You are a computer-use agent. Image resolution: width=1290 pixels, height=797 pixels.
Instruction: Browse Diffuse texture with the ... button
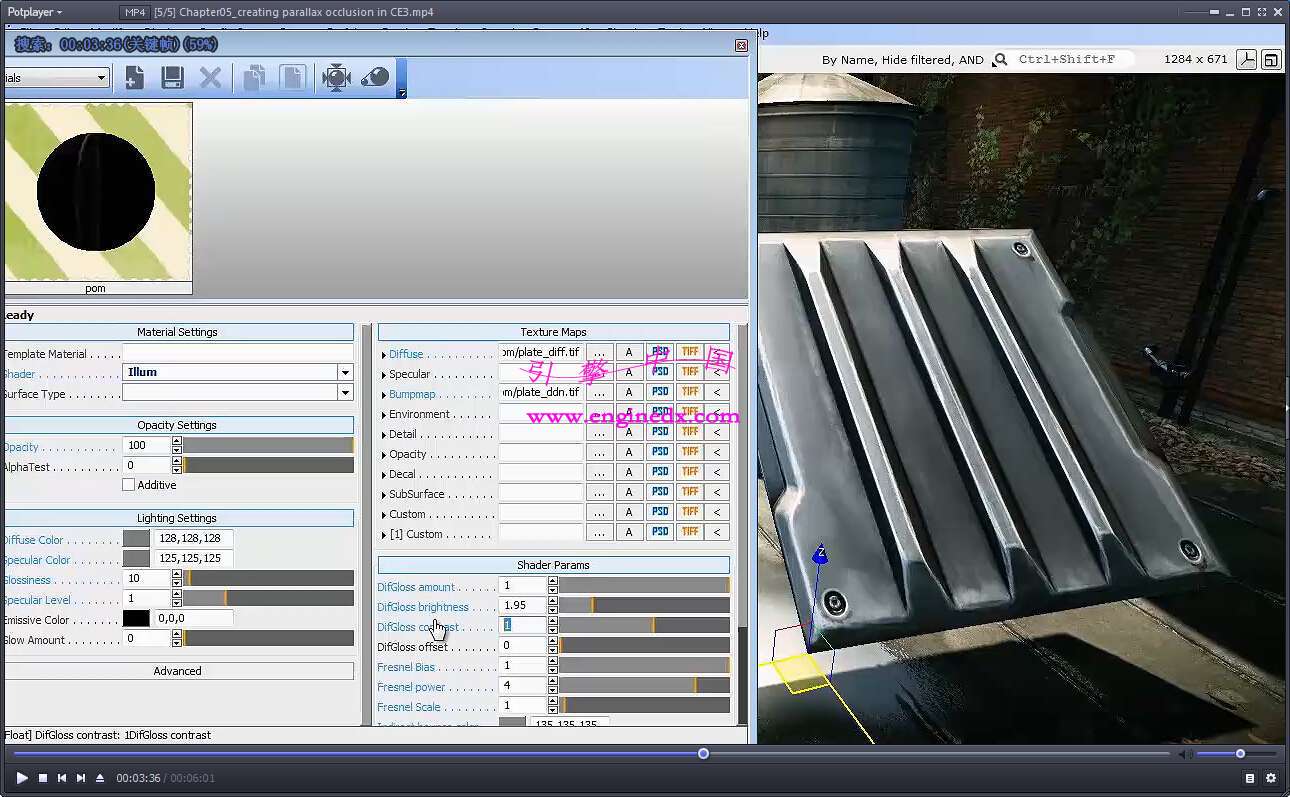599,352
